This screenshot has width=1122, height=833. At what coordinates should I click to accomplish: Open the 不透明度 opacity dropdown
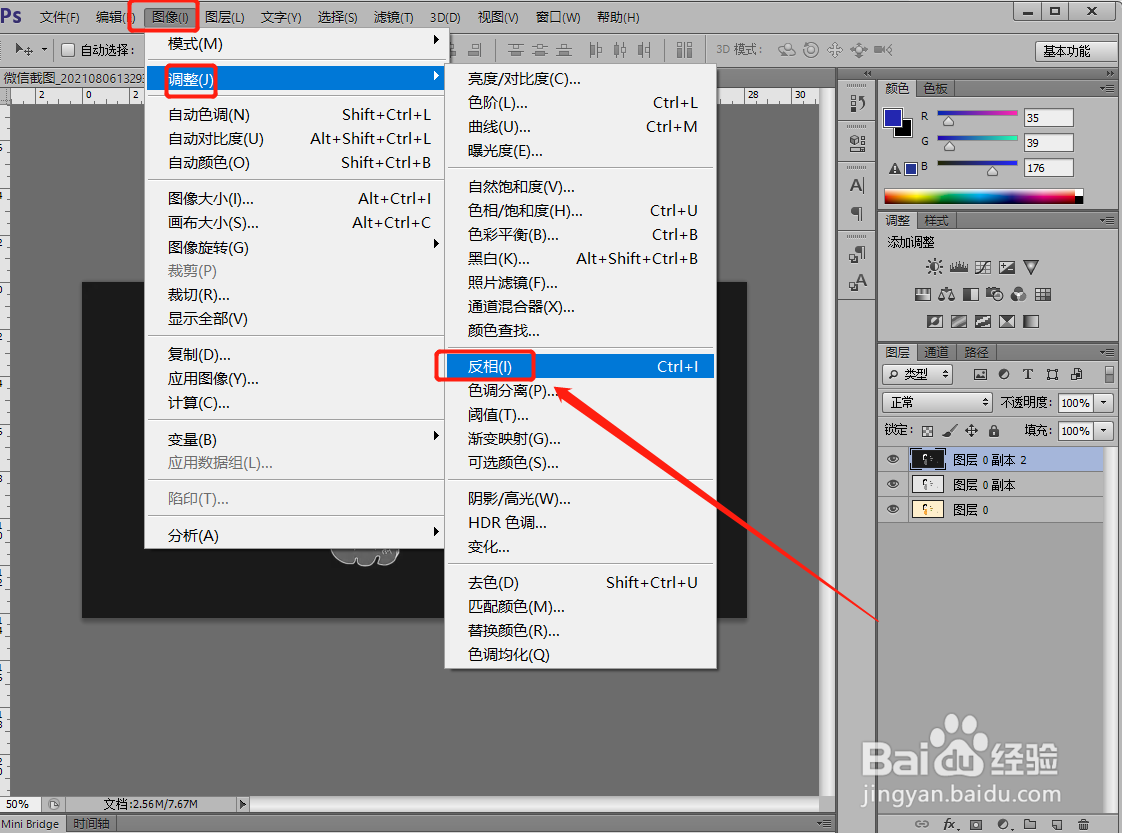(x=1103, y=402)
